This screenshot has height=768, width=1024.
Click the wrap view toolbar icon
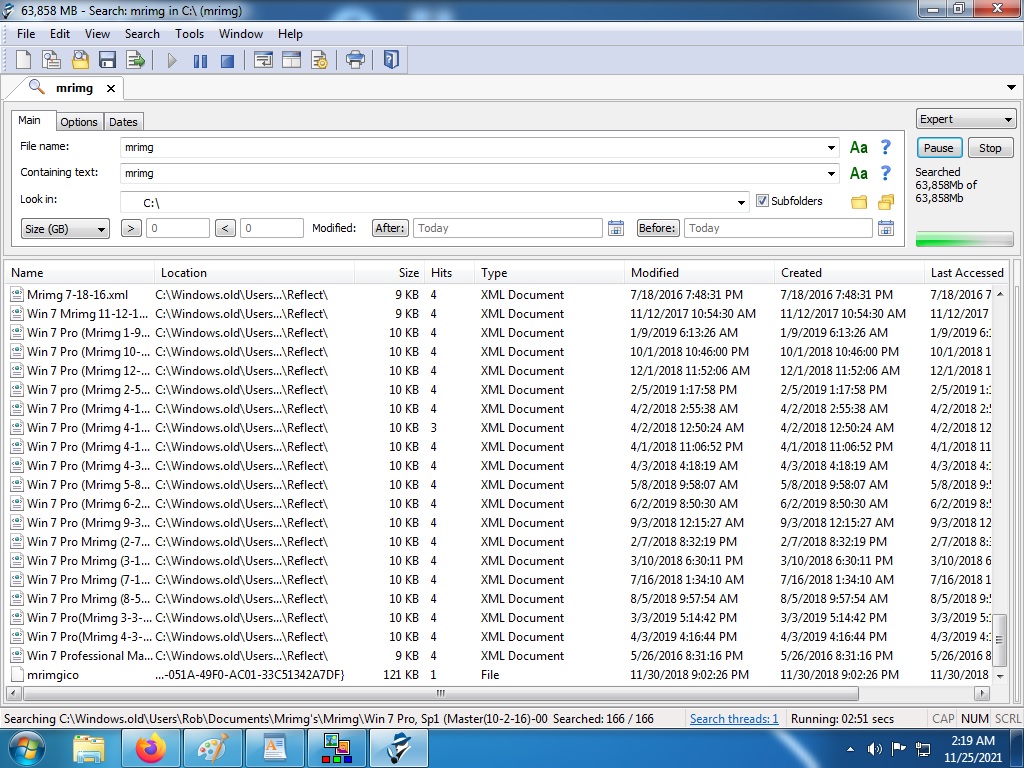tap(263, 60)
